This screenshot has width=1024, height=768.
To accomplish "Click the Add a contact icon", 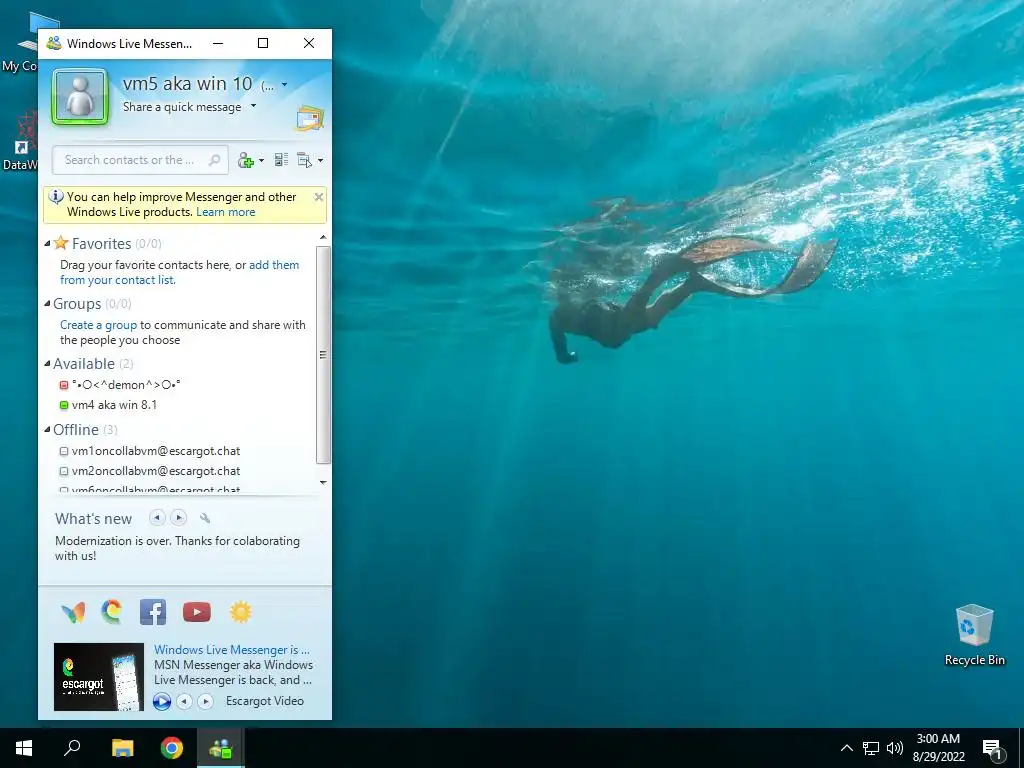I will point(246,160).
